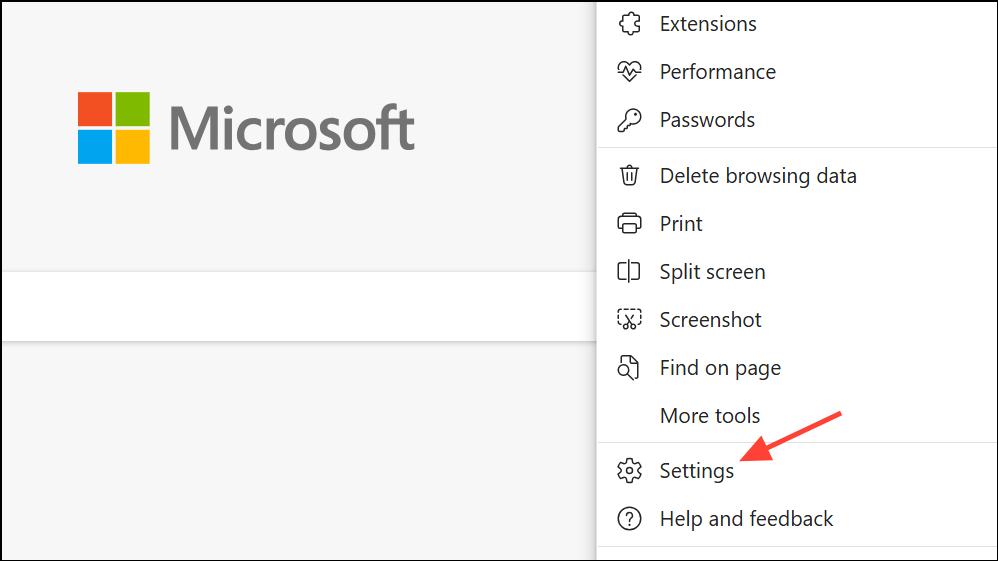Click the Microsoft logo
This screenshot has width=998, height=561.
coord(246,128)
